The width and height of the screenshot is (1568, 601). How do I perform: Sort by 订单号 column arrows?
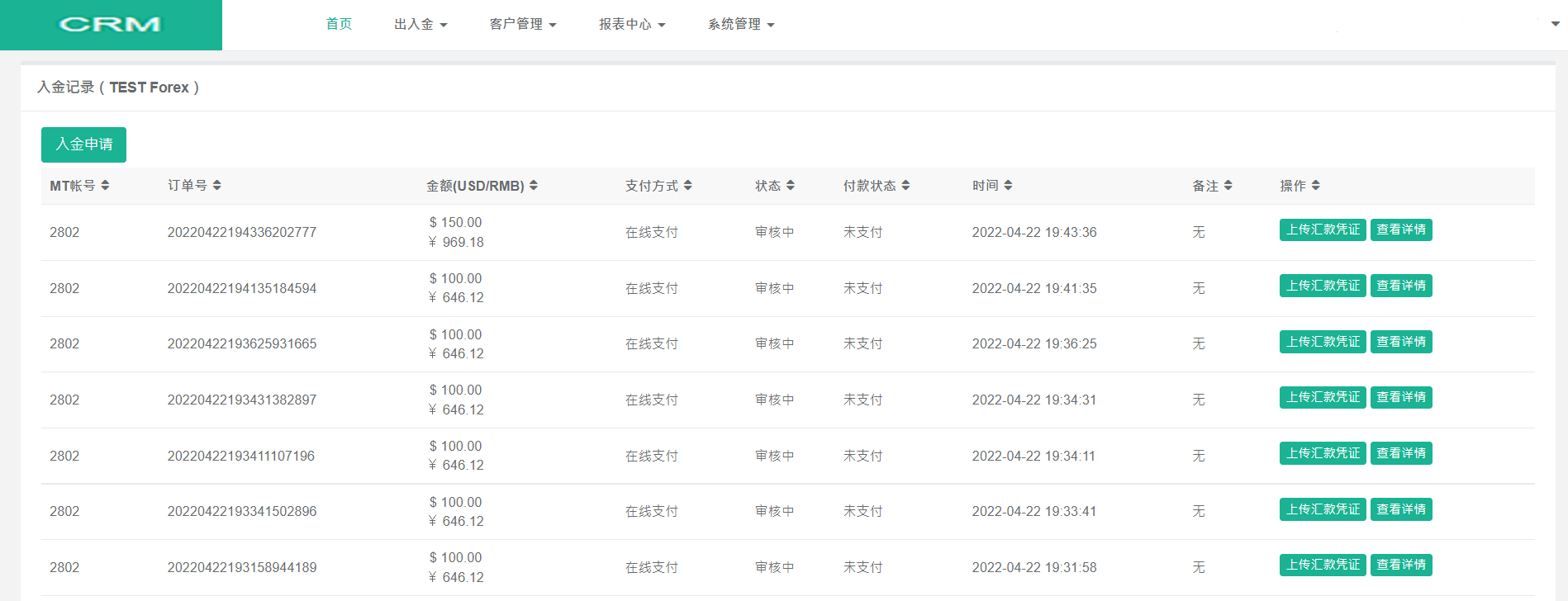click(216, 186)
